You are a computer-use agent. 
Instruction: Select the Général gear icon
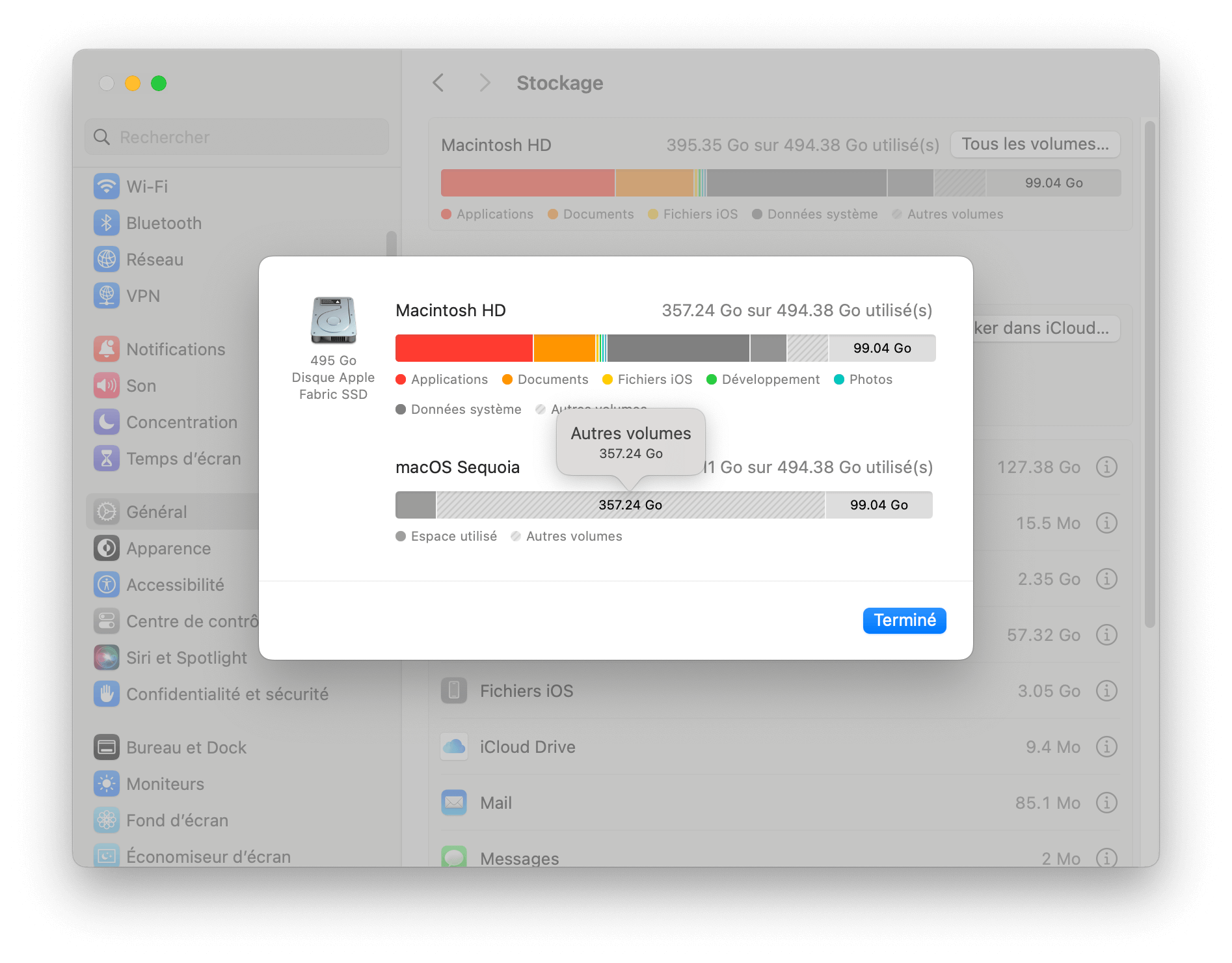click(x=107, y=512)
